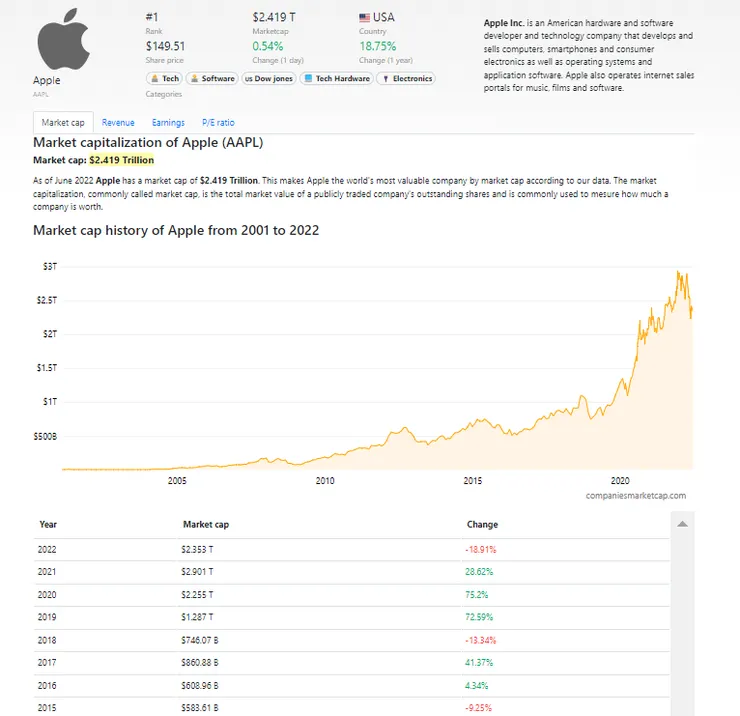Open the P/E ratio tab
The width and height of the screenshot is (740, 716).
pyautogui.click(x=218, y=122)
